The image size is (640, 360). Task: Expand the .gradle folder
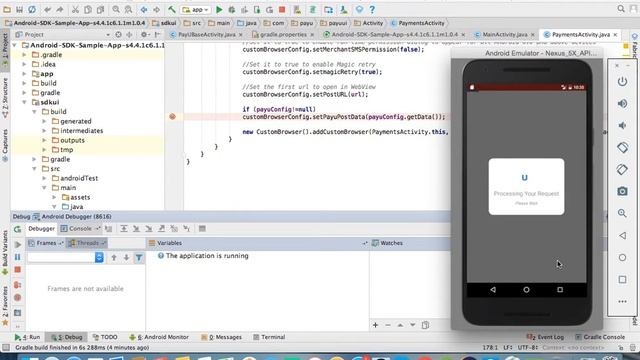pos(24,55)
